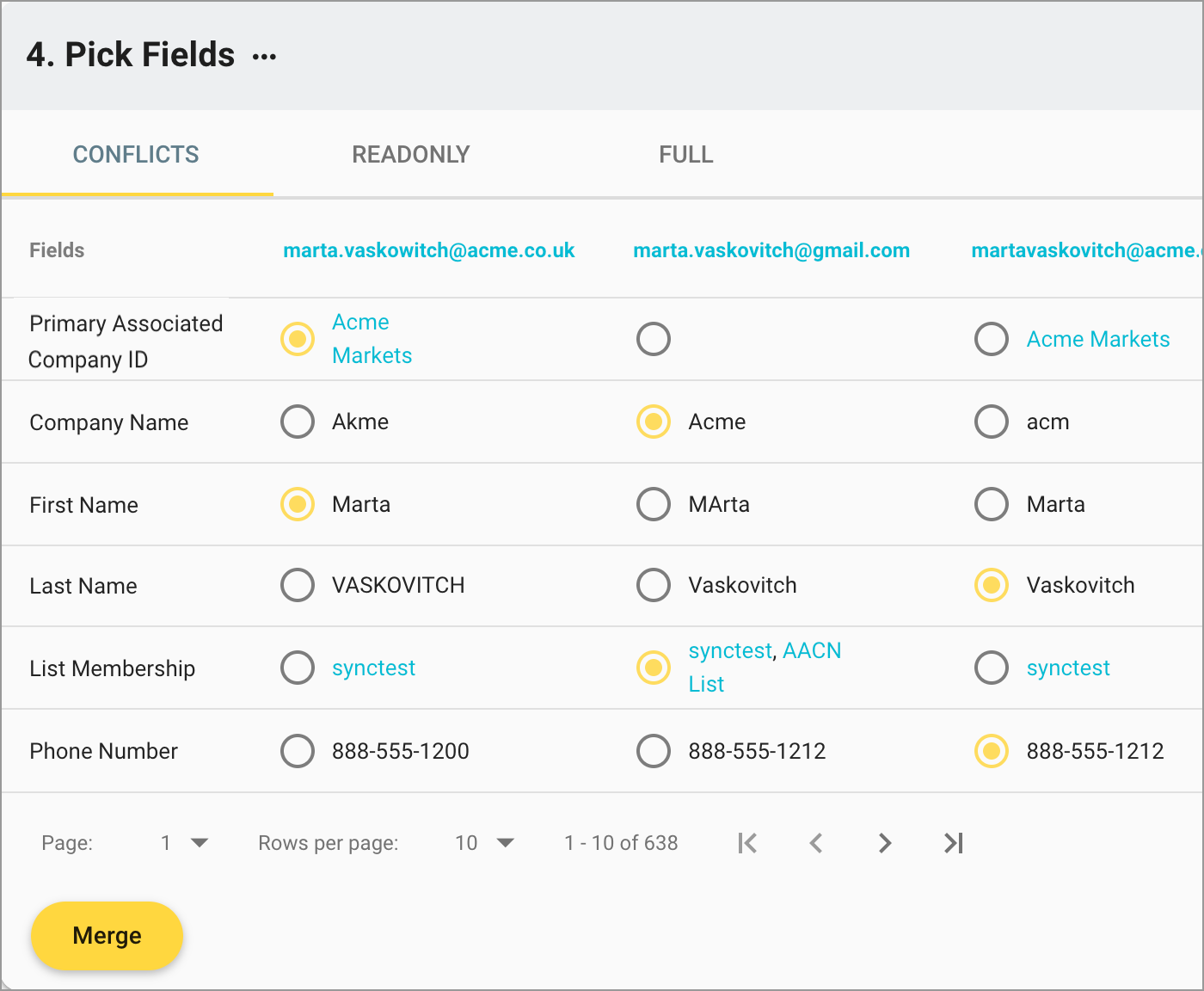1204x991 pixels.
Task: Open the Full tab
Action: pyautogui.click(x=686, y=155)
